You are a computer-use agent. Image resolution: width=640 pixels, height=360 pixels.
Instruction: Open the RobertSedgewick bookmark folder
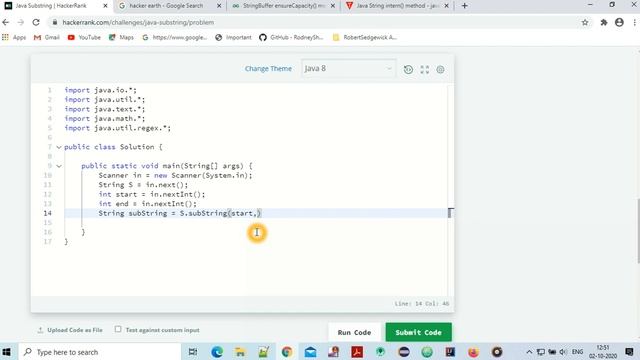pyautogui.click(x=364, y=37)
